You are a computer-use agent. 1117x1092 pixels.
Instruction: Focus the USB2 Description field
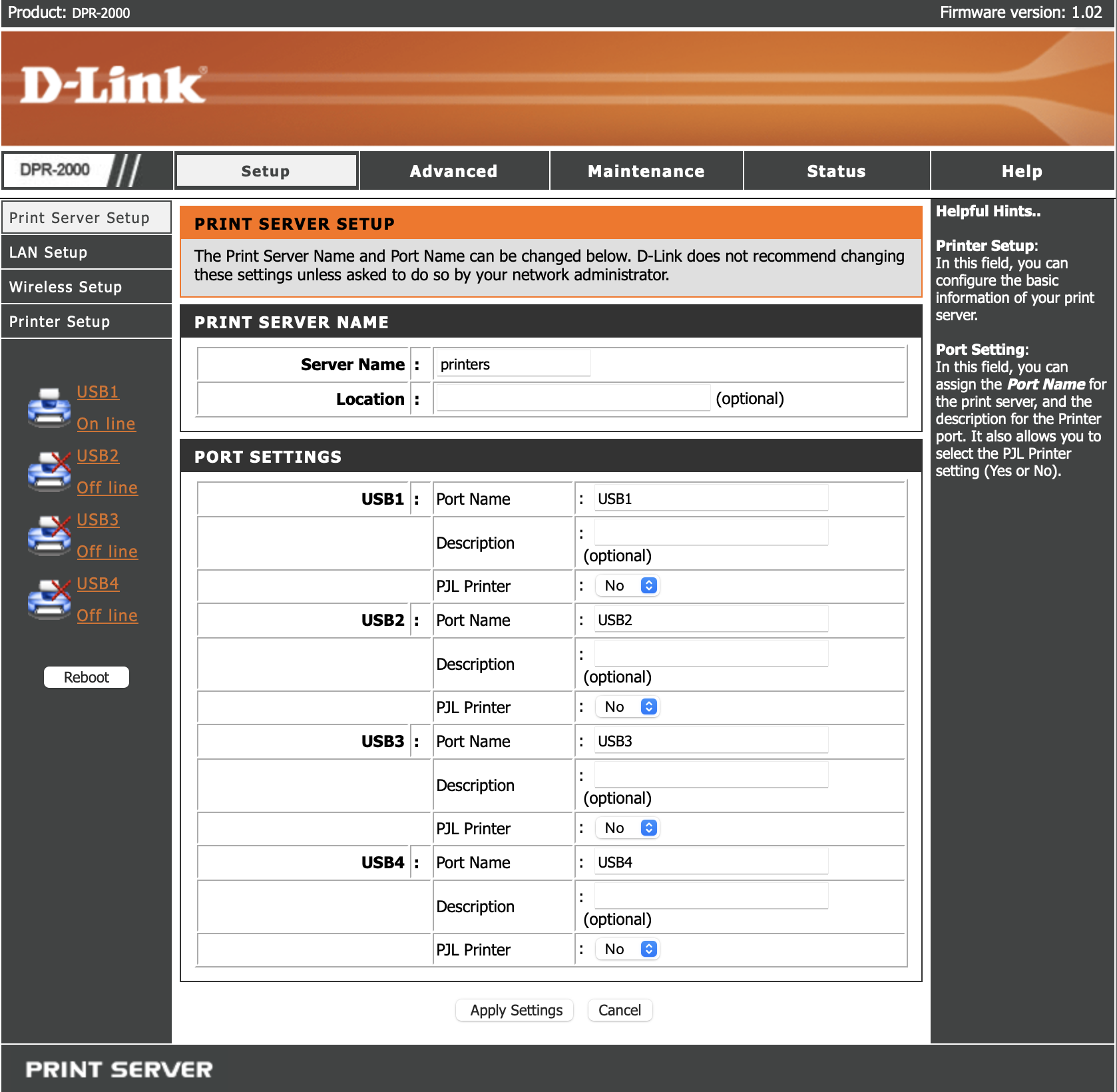(711, 654)
